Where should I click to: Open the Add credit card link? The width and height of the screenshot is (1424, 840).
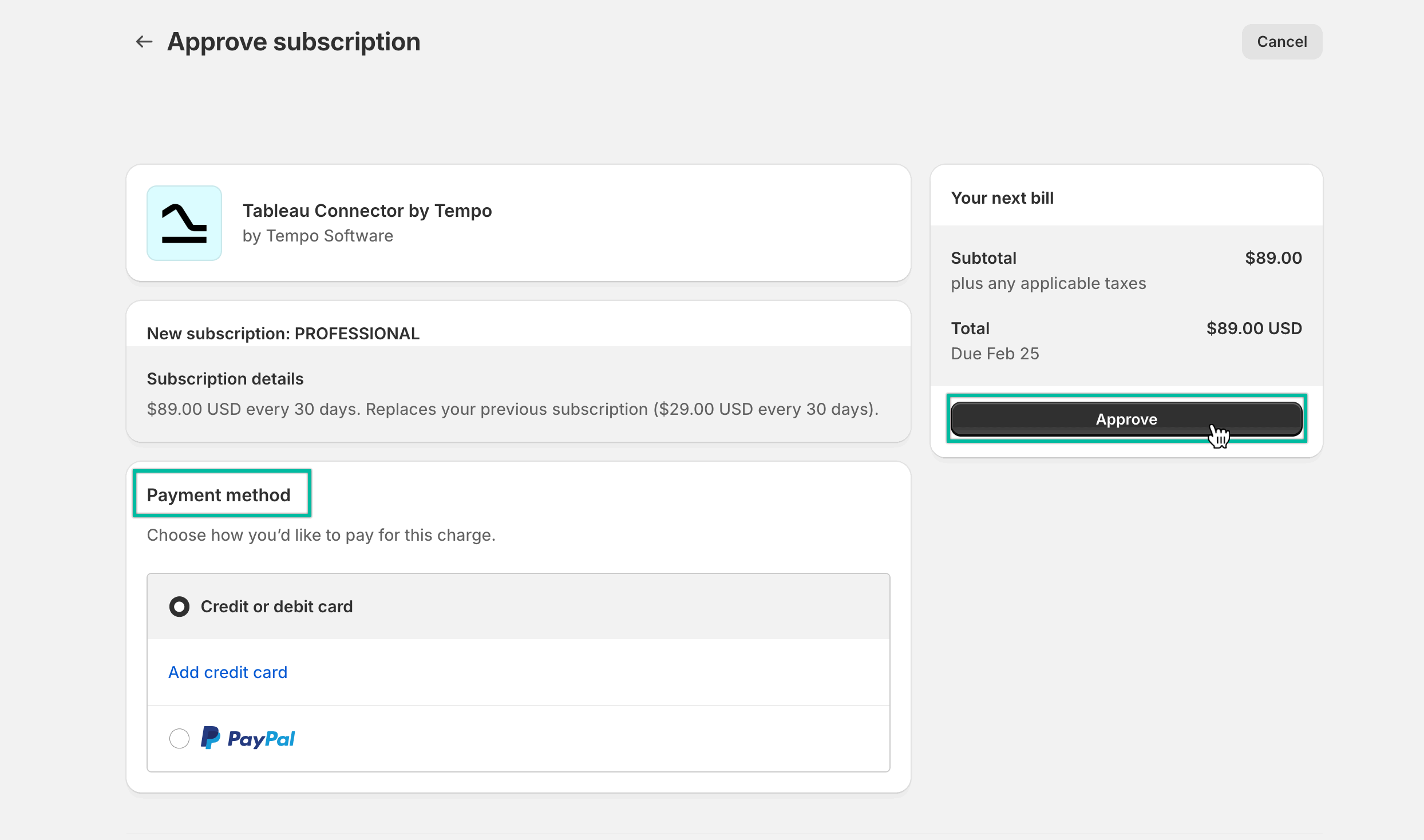[227, 672]
